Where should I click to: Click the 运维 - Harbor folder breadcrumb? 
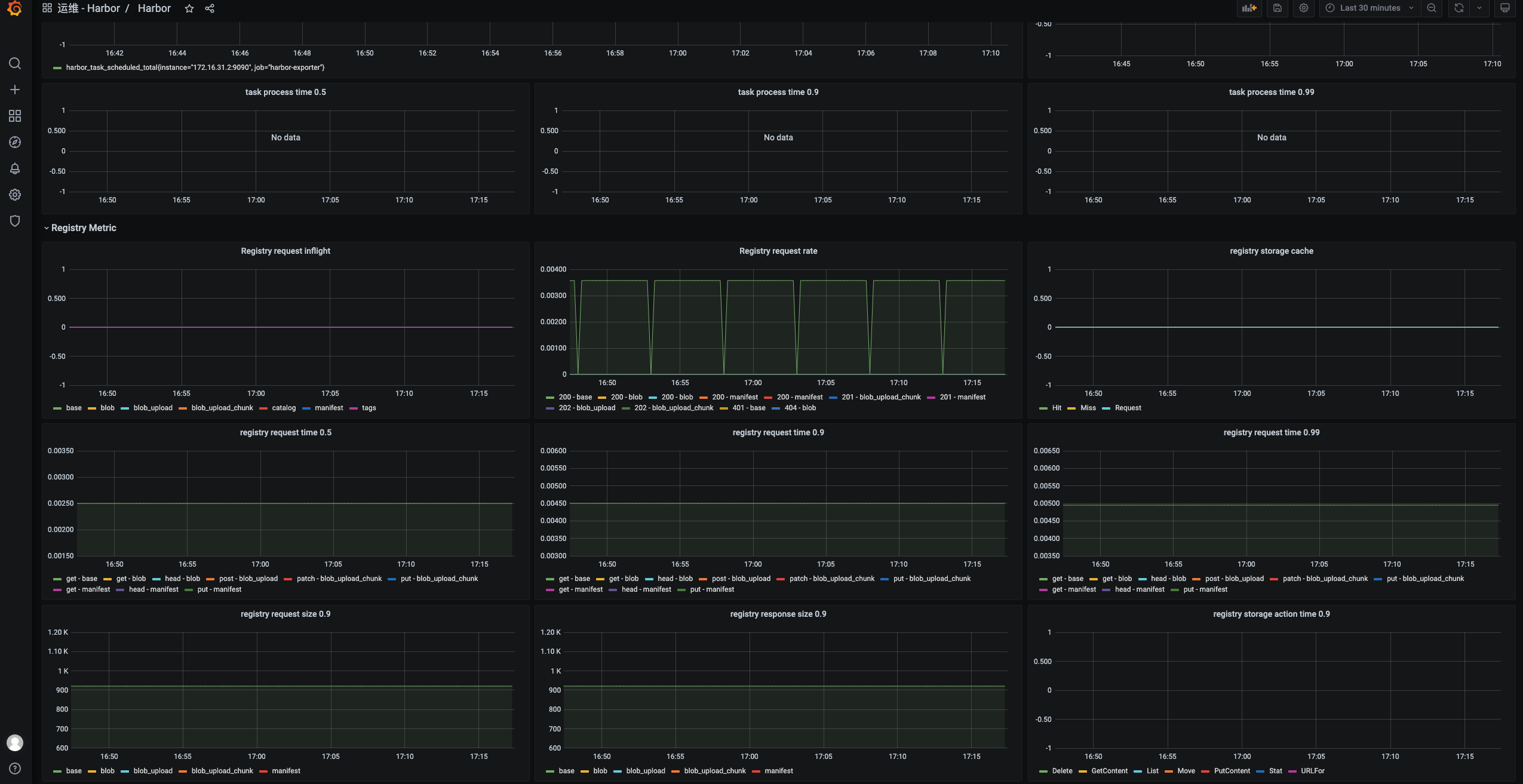coord(88,8)
